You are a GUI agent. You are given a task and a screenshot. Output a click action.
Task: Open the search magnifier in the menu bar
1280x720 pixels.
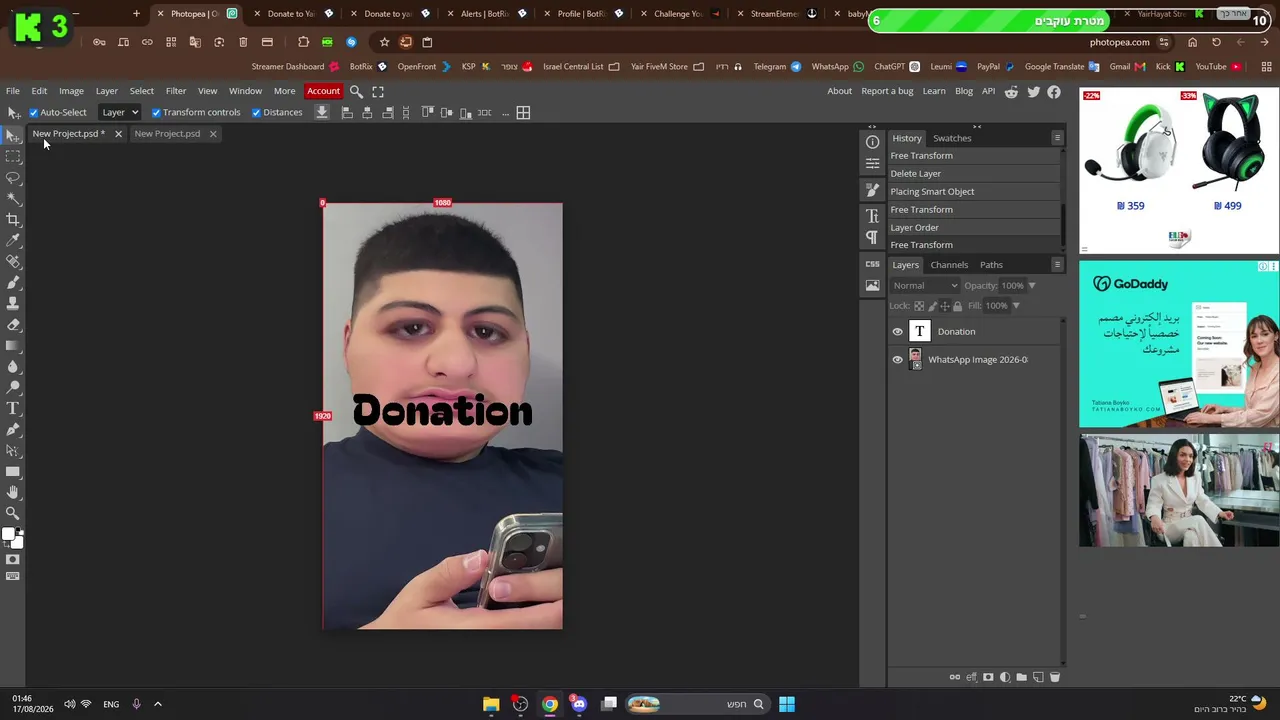(356, 91)
